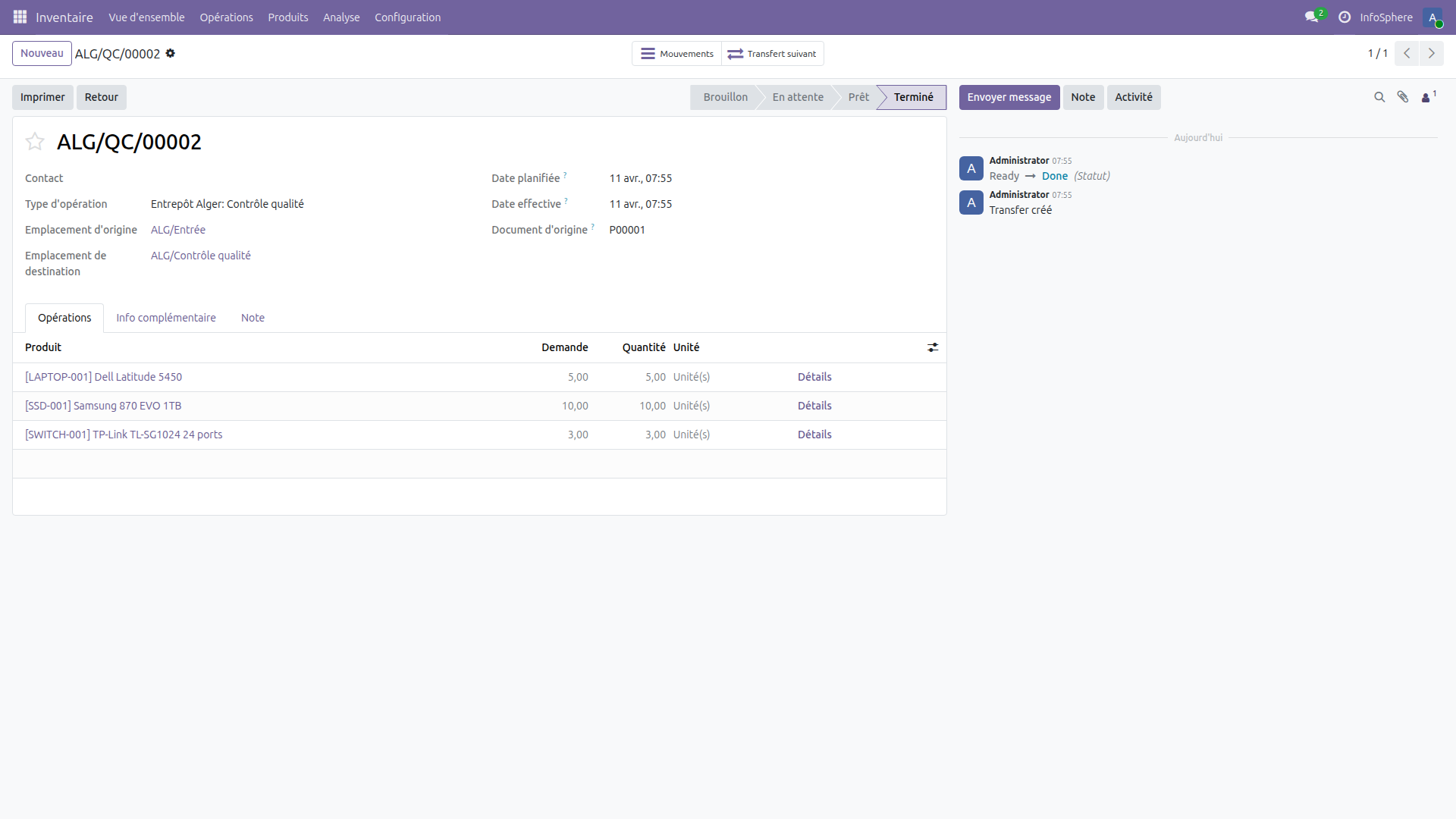Toggle the favorite star on ALG/QC/00002
This screenshot has height=819, width=1456.
[x=34, y=142]
